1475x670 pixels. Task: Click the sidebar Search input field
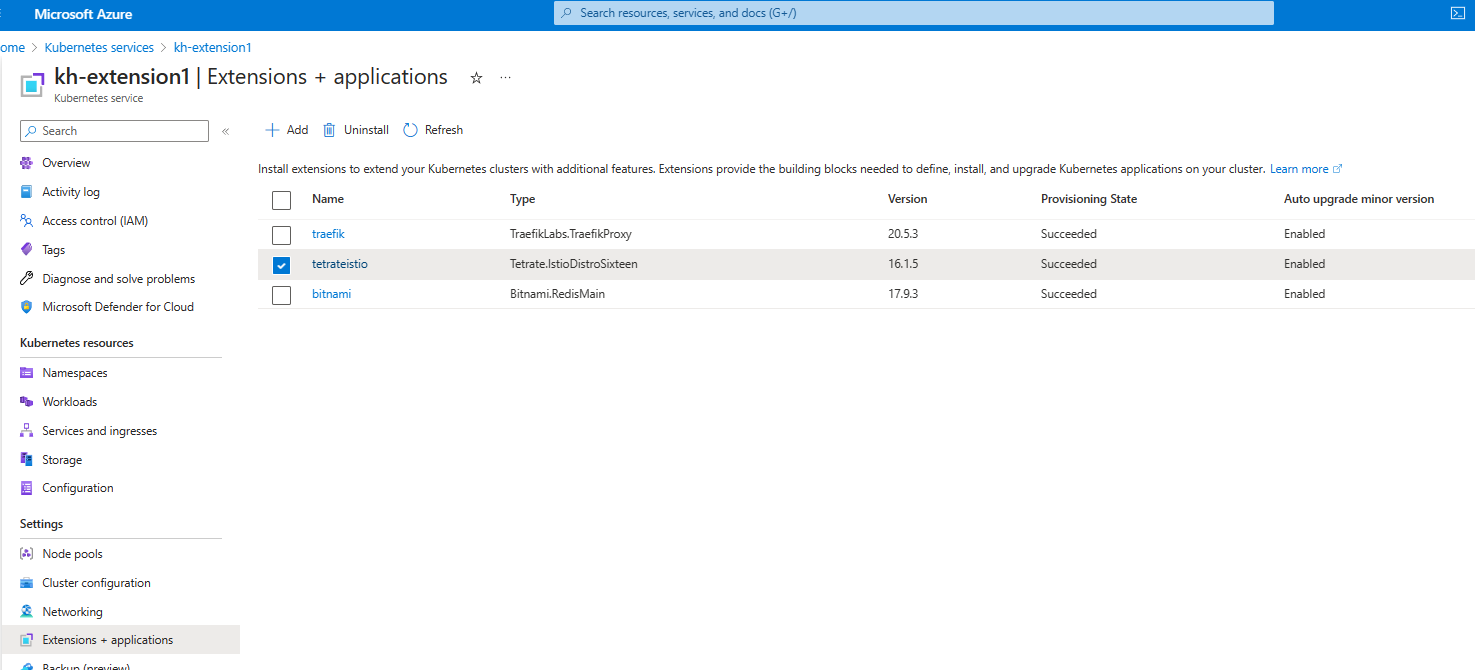[x=114, y=131]
